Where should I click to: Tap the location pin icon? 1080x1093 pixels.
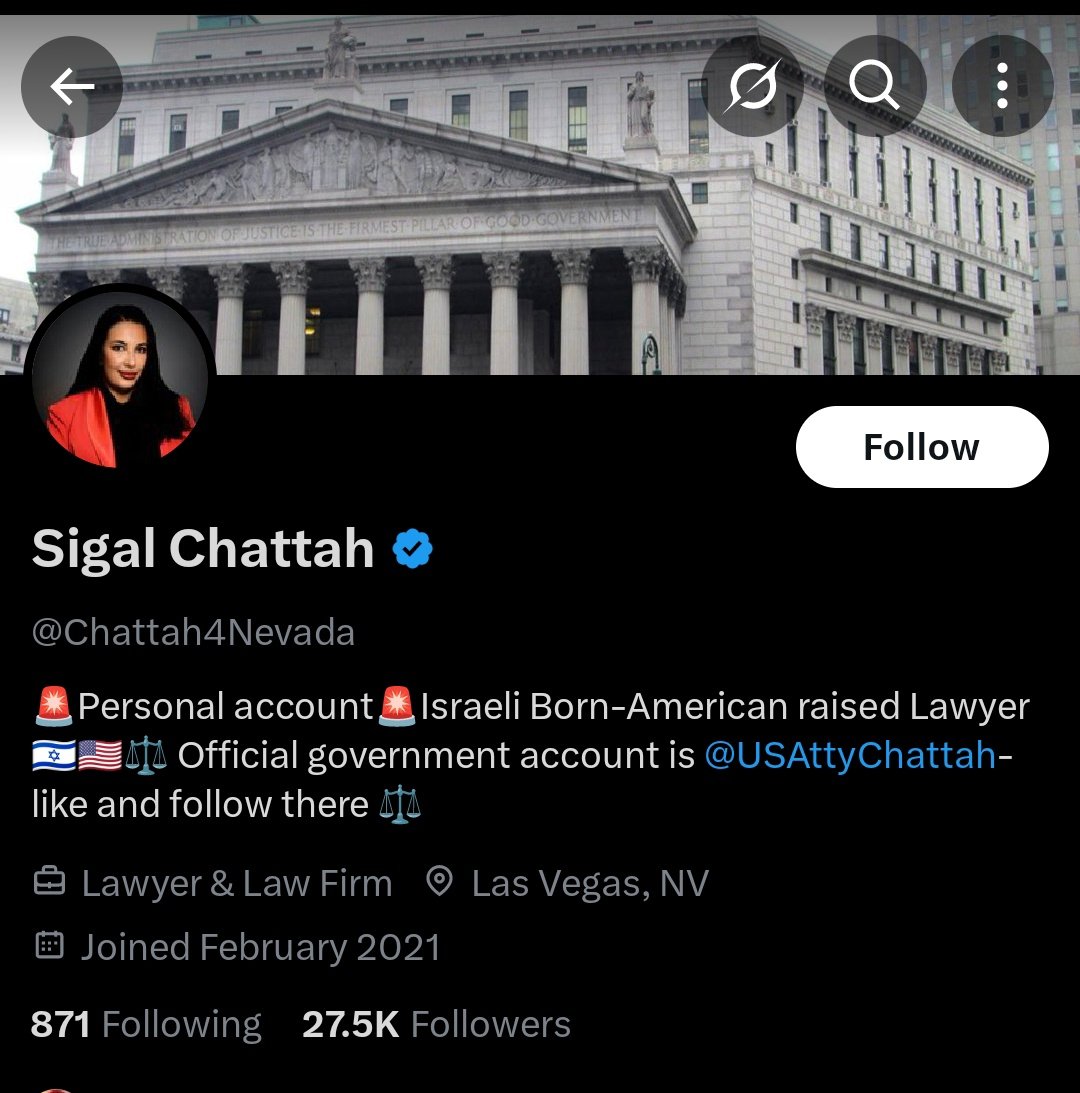coord(439,881)
